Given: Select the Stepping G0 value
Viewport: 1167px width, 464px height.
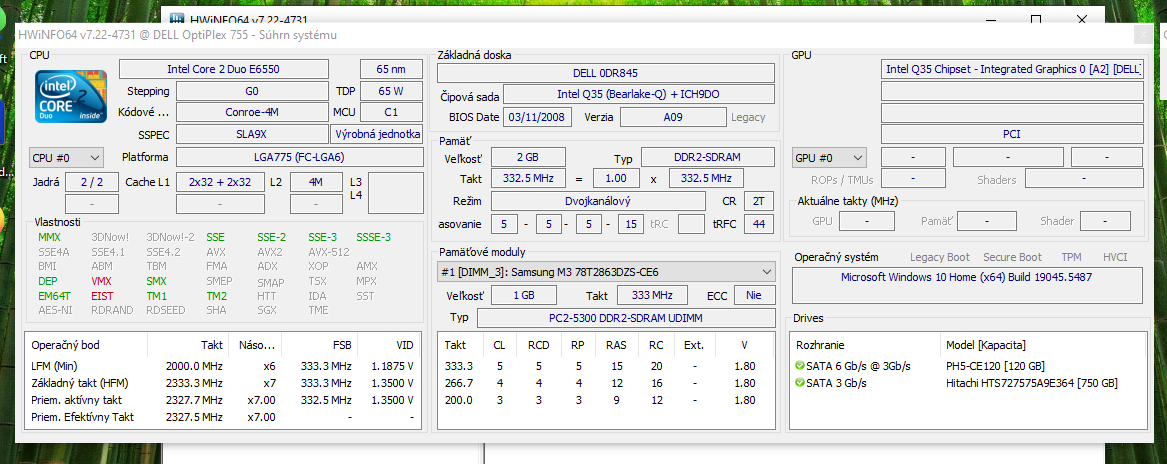Looking at the screenshot, I should coord(252,91).
